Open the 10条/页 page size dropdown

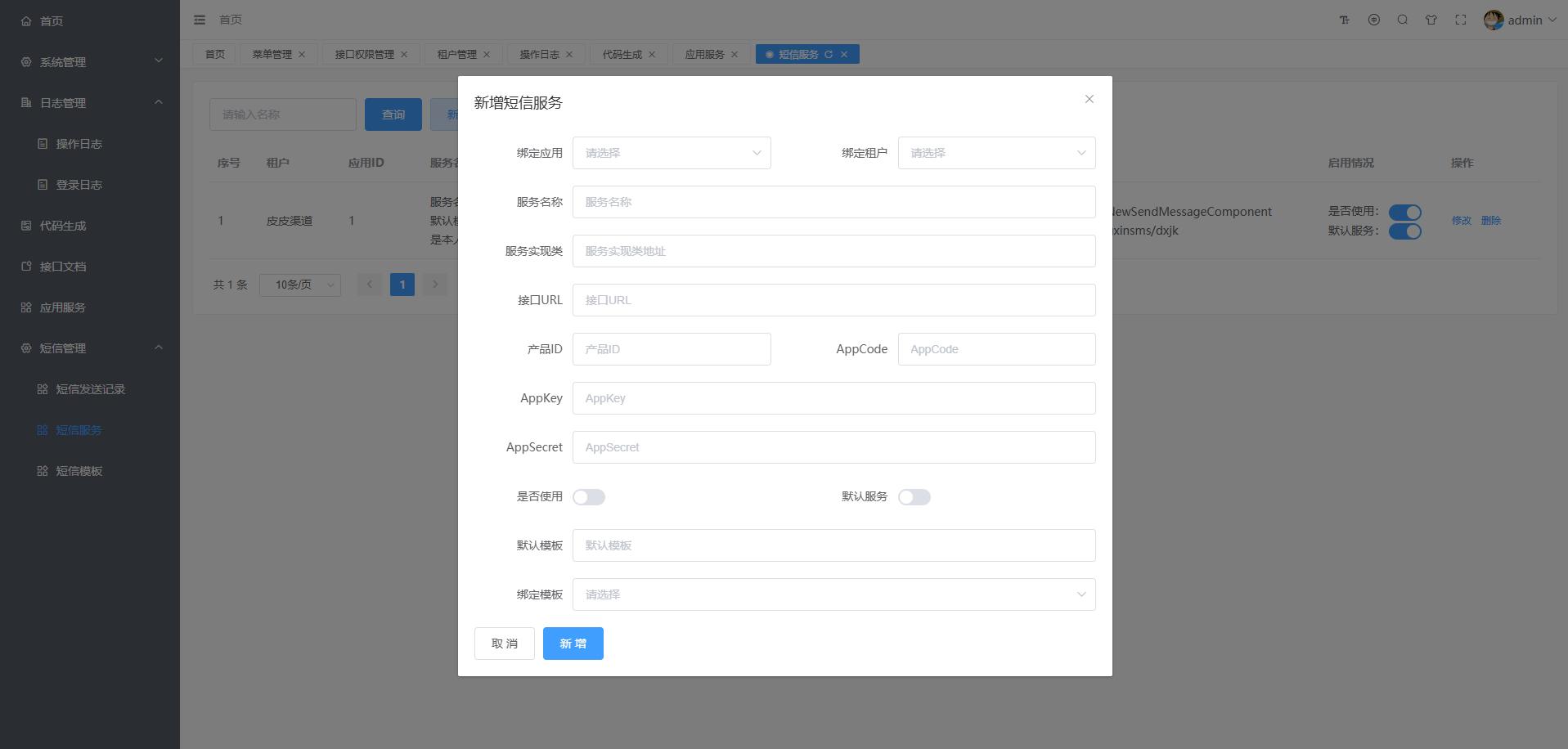click(300, 285)
